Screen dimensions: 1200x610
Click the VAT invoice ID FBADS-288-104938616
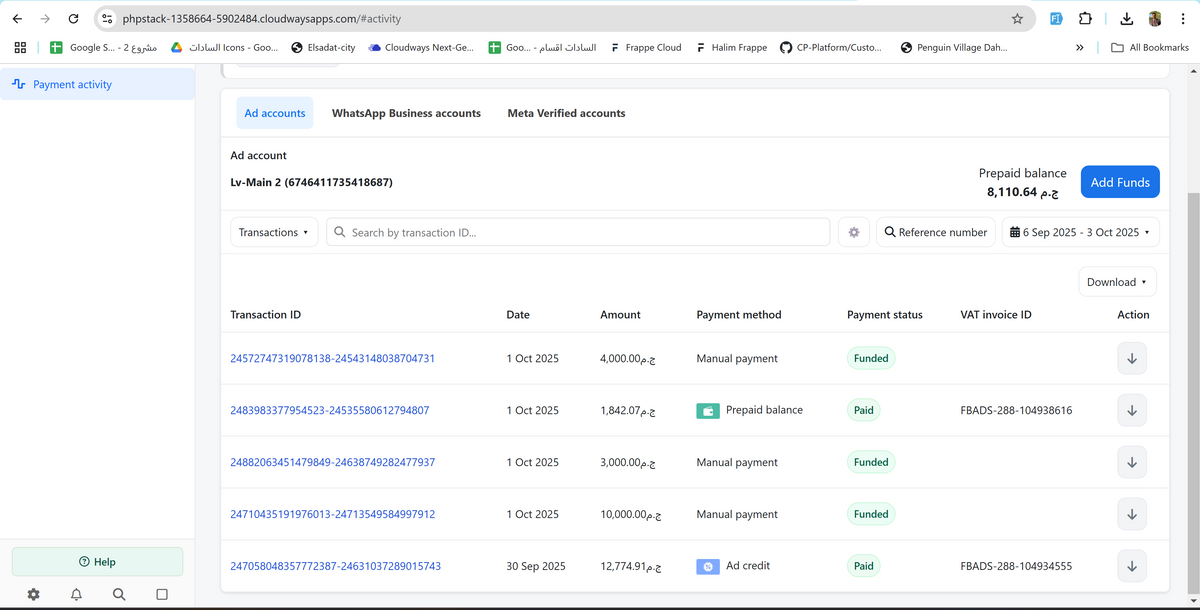tap(1016, 410)
